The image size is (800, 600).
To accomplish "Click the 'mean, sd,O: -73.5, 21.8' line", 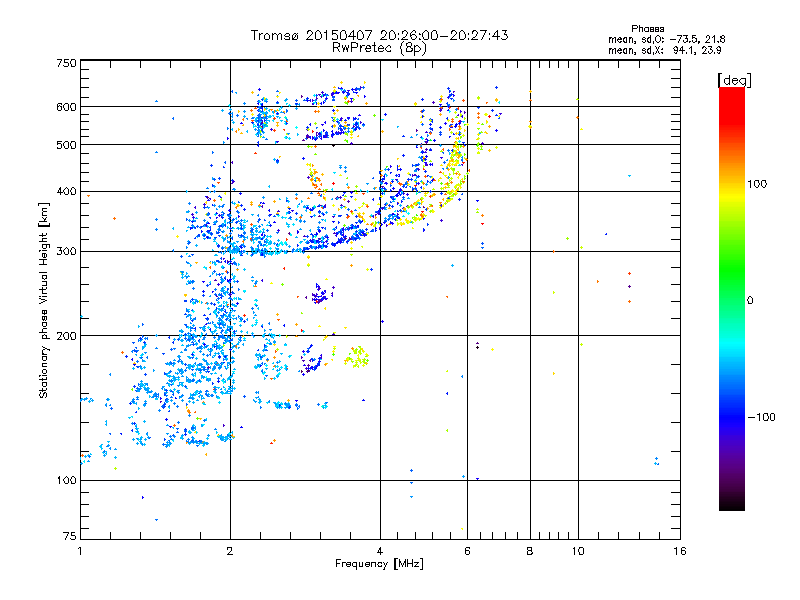I will [x=667, y=39].
